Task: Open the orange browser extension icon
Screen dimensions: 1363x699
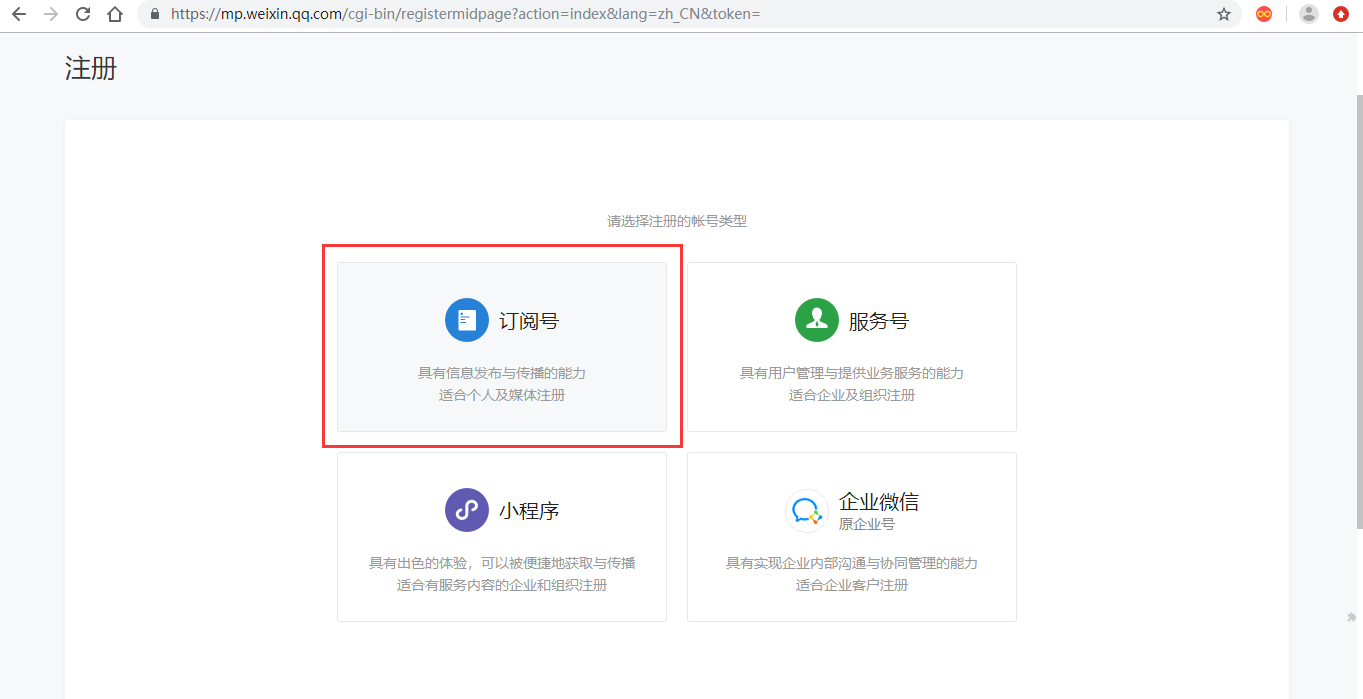Action: (1264, 14)
